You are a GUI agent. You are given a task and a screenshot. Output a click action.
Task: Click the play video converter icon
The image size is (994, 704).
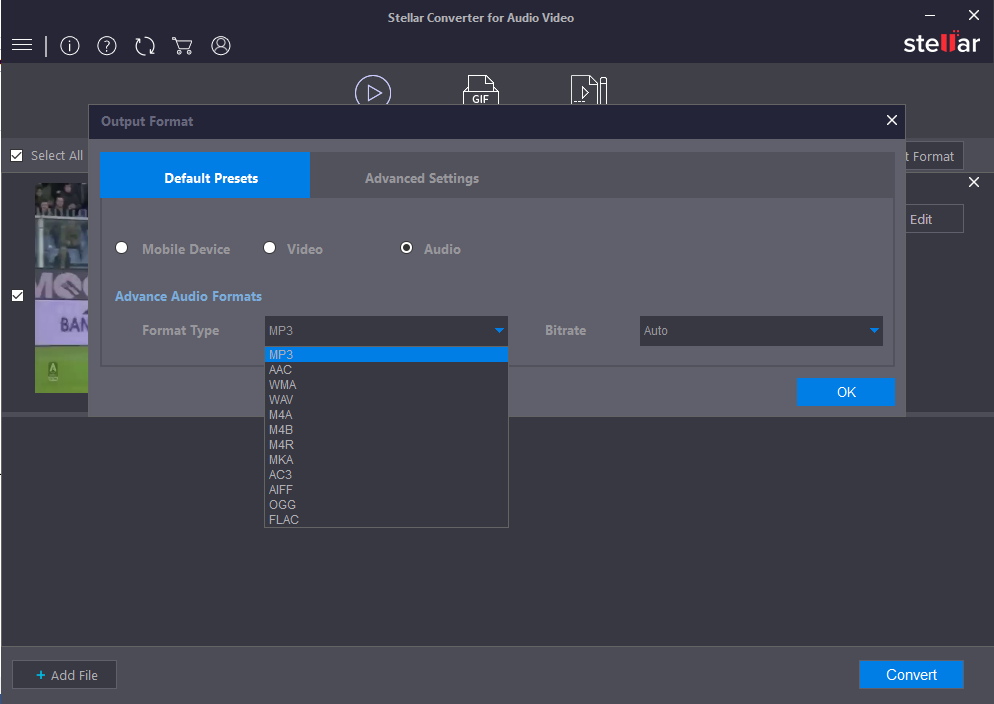coord(373,90)
